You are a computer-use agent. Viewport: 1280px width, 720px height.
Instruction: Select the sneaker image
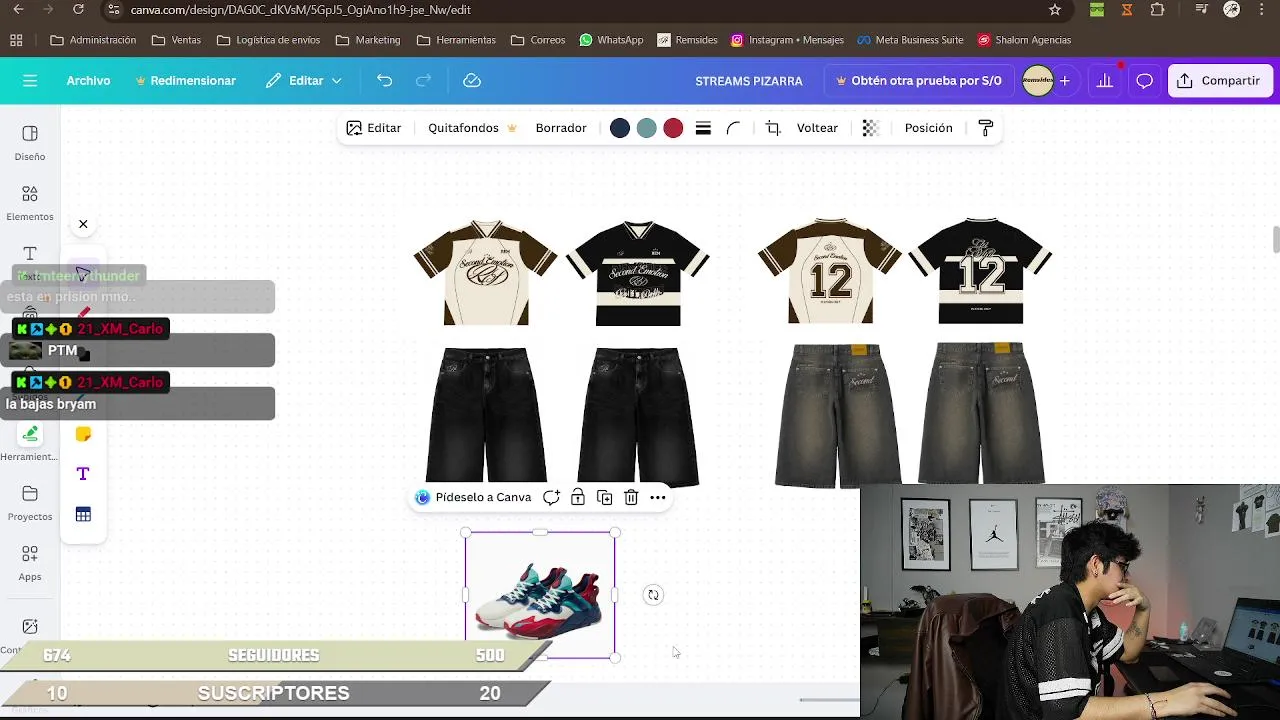[540, 595]
